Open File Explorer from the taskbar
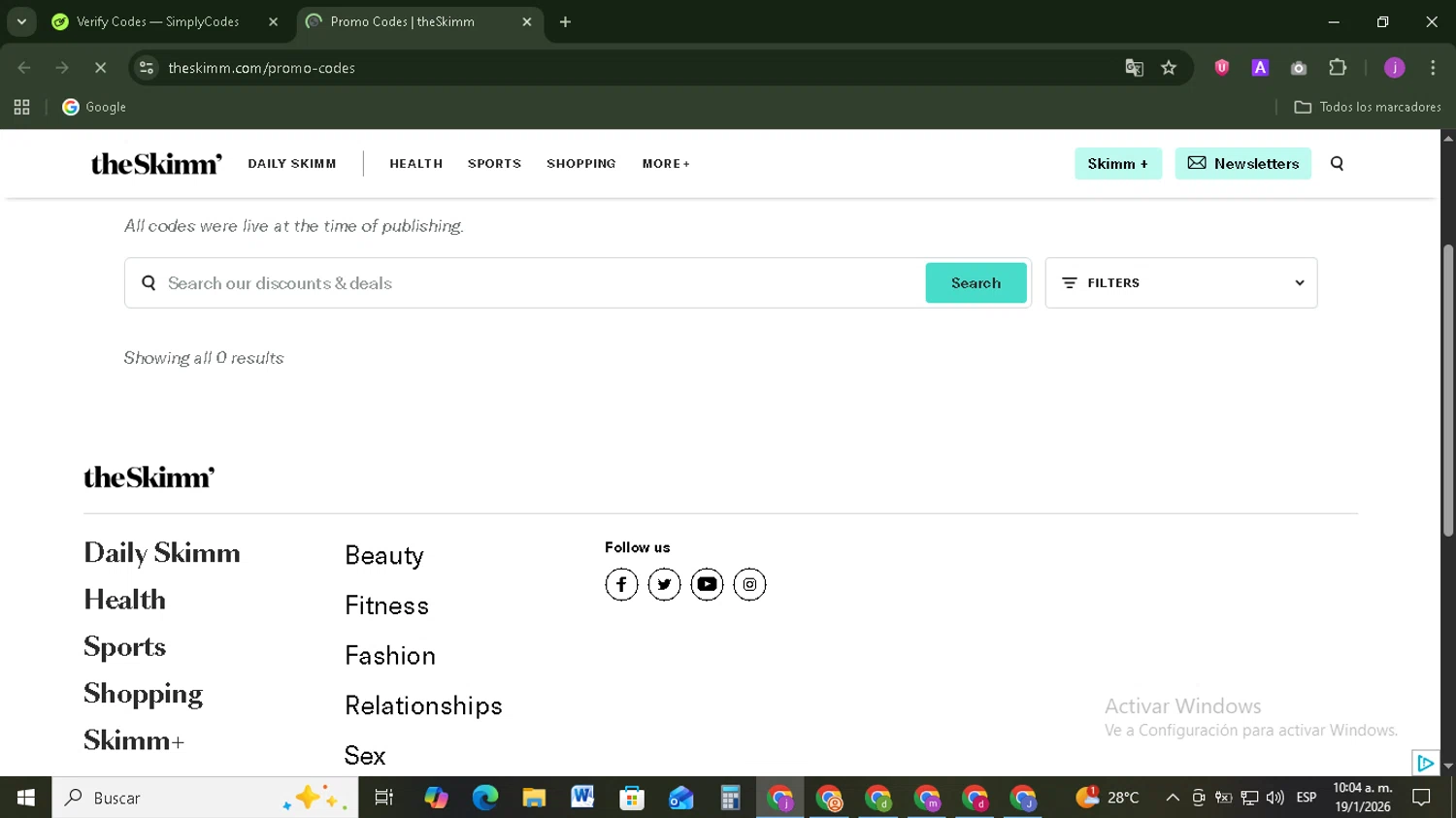The width and height of the screenshot is (1456, 818). tap(534, 798)
